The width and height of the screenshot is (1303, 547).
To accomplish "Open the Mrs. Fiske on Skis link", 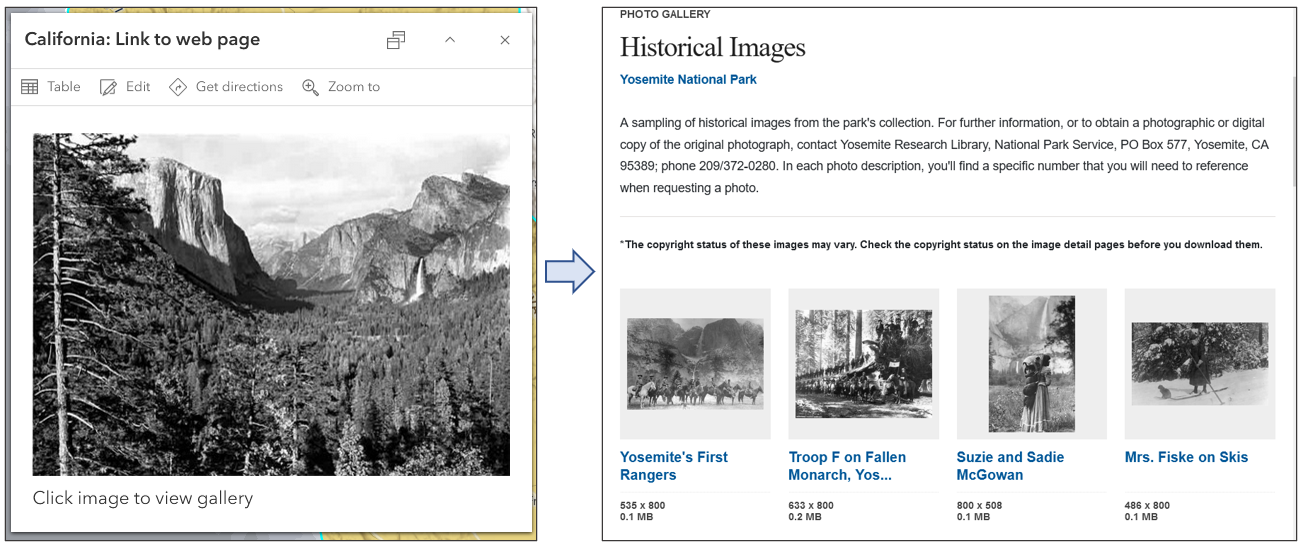I will click(1186, 457).
